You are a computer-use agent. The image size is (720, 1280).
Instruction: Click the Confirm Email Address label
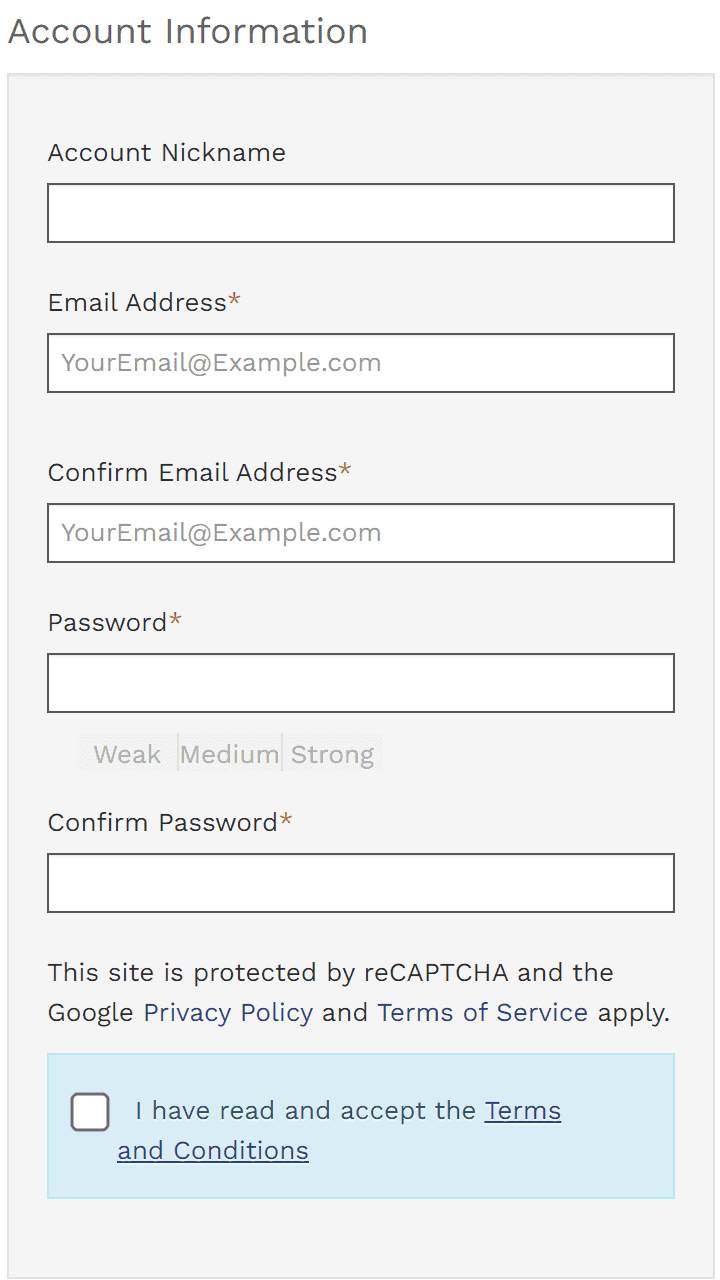click(192, 473)
